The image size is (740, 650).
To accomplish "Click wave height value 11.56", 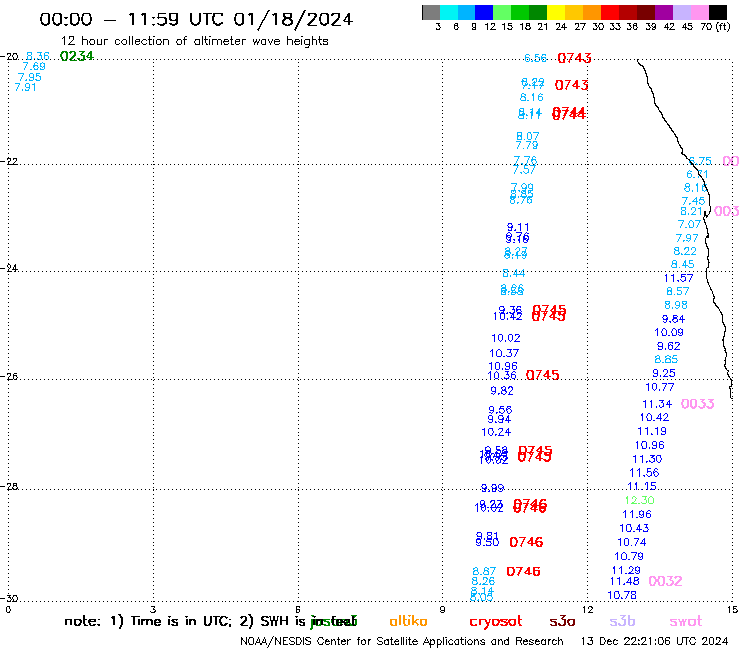I will (644, 473).
